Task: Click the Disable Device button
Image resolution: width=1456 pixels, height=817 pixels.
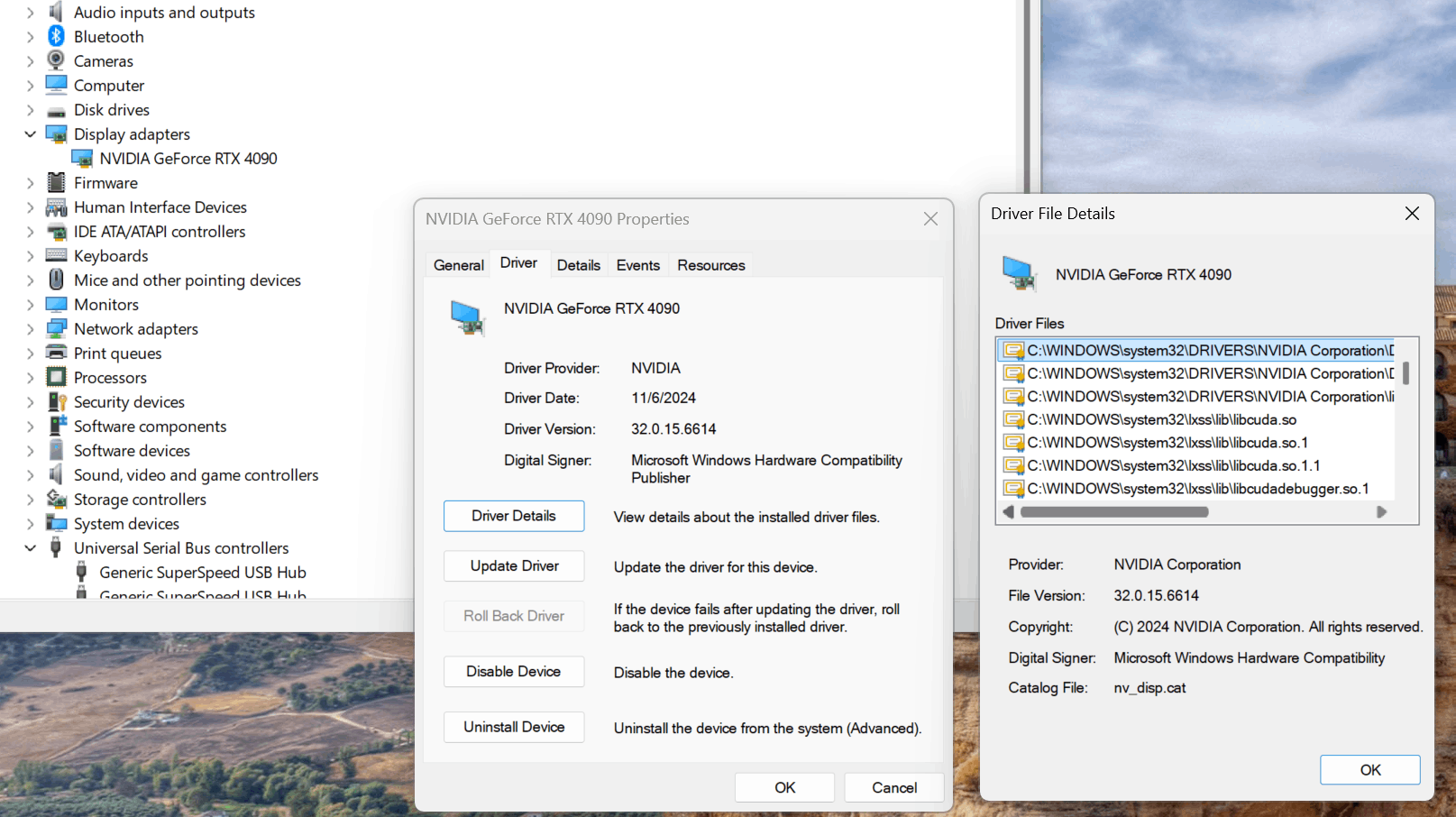Action: tap(514, 672)
